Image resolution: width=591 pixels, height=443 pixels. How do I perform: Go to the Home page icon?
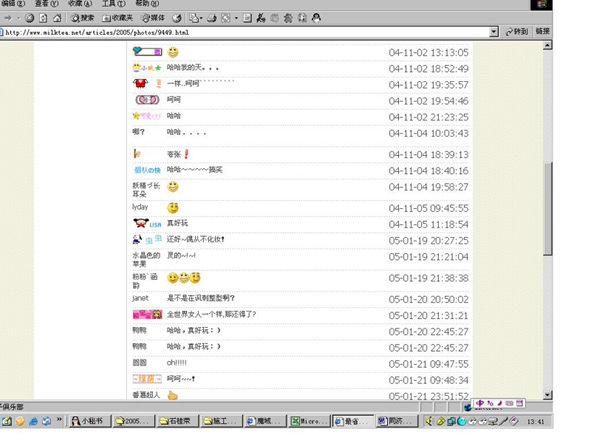pos(57,18)
